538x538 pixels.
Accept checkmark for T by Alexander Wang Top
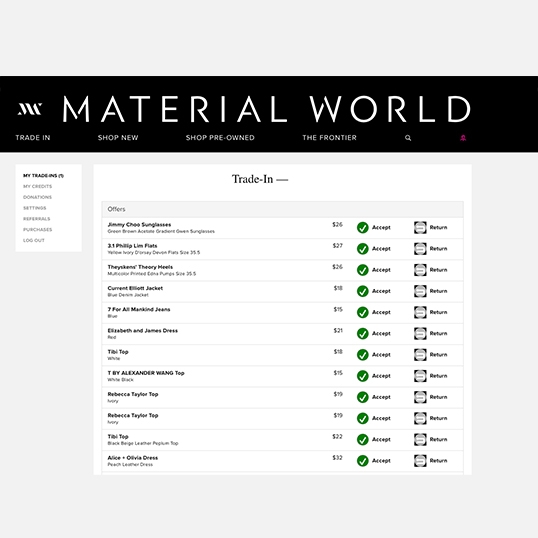point(363,376)
